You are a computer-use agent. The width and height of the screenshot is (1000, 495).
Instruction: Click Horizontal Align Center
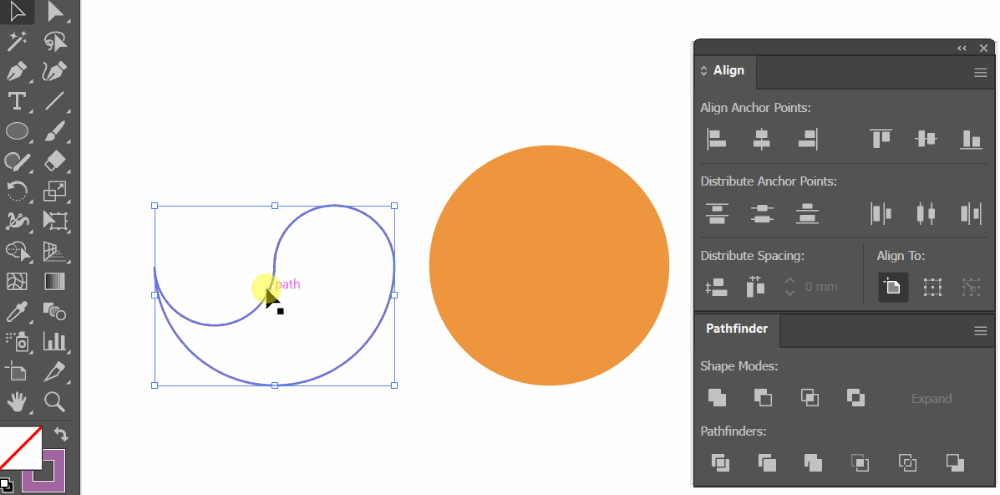pyautogui.click(x=761, y=139)
